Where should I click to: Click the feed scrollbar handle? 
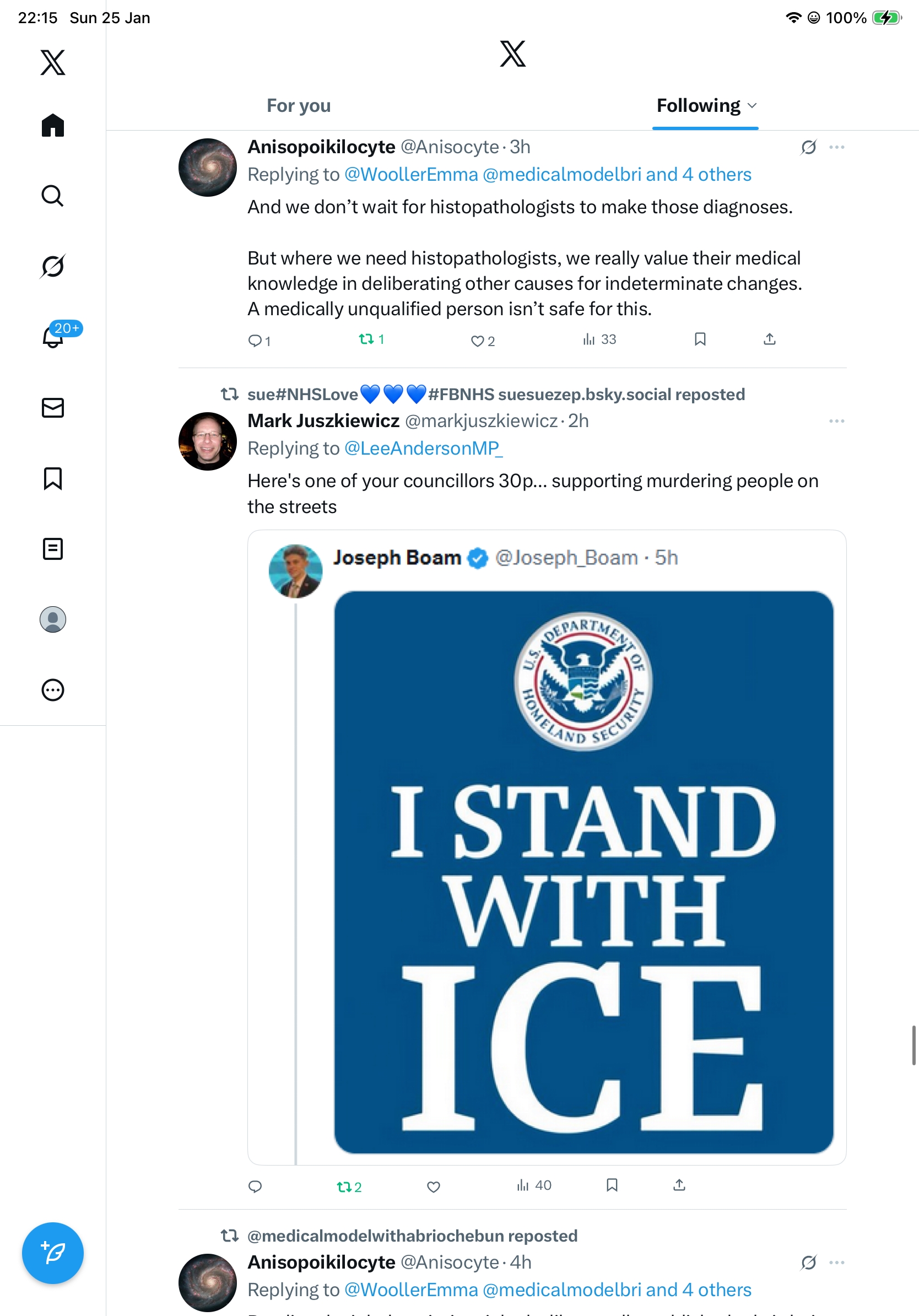[914, 1045]
